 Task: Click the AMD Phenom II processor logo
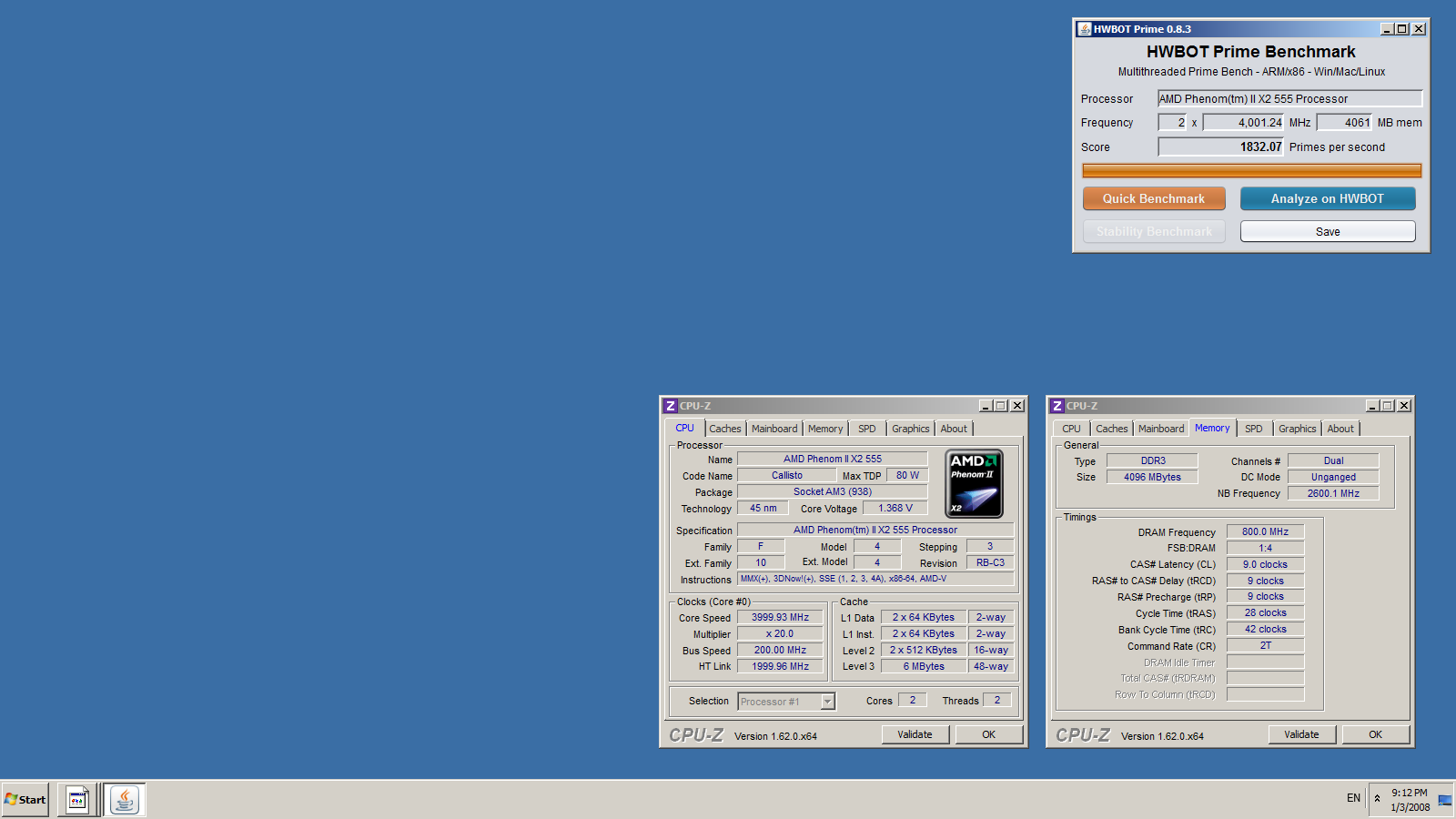coord(974,484)
